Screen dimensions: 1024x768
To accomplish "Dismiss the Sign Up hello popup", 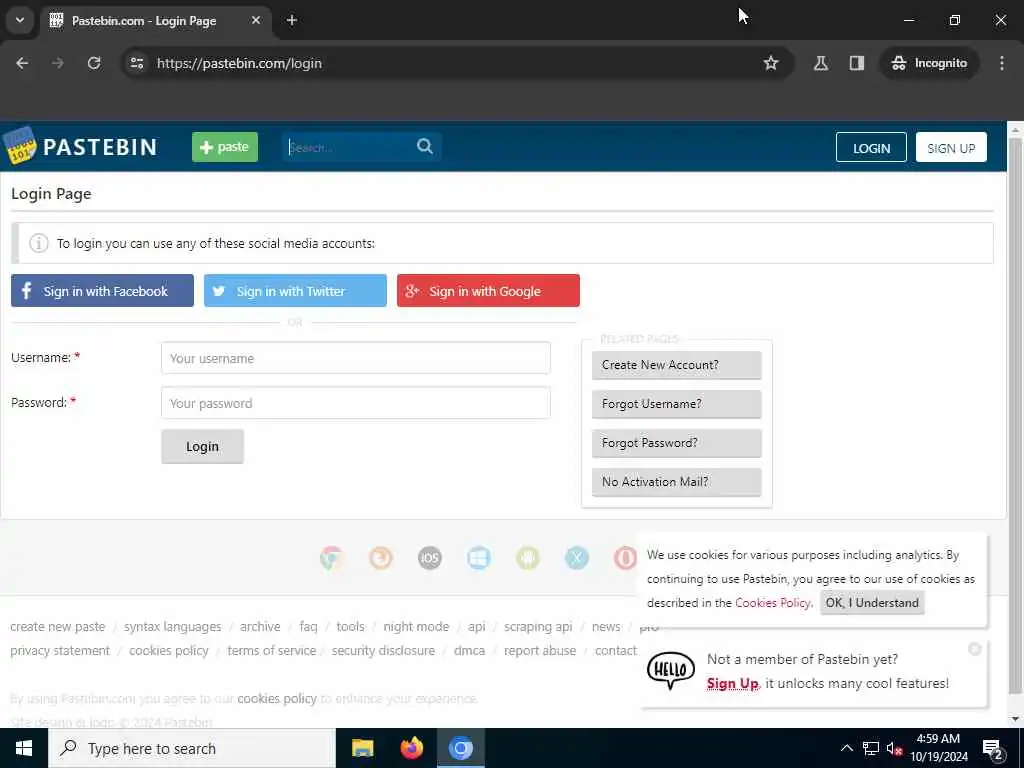I will pos(974,648).
